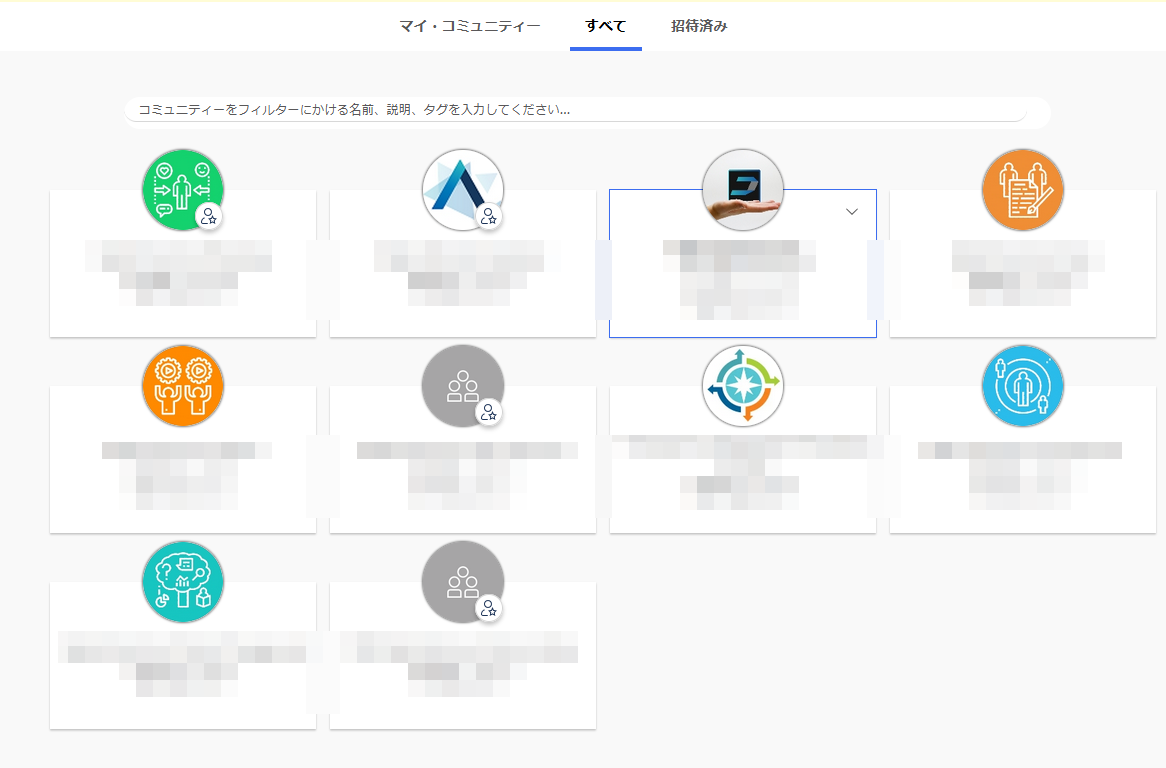Open the teal brain analytics community icon
Screen dimensions: 1166x768
[183, 581]
